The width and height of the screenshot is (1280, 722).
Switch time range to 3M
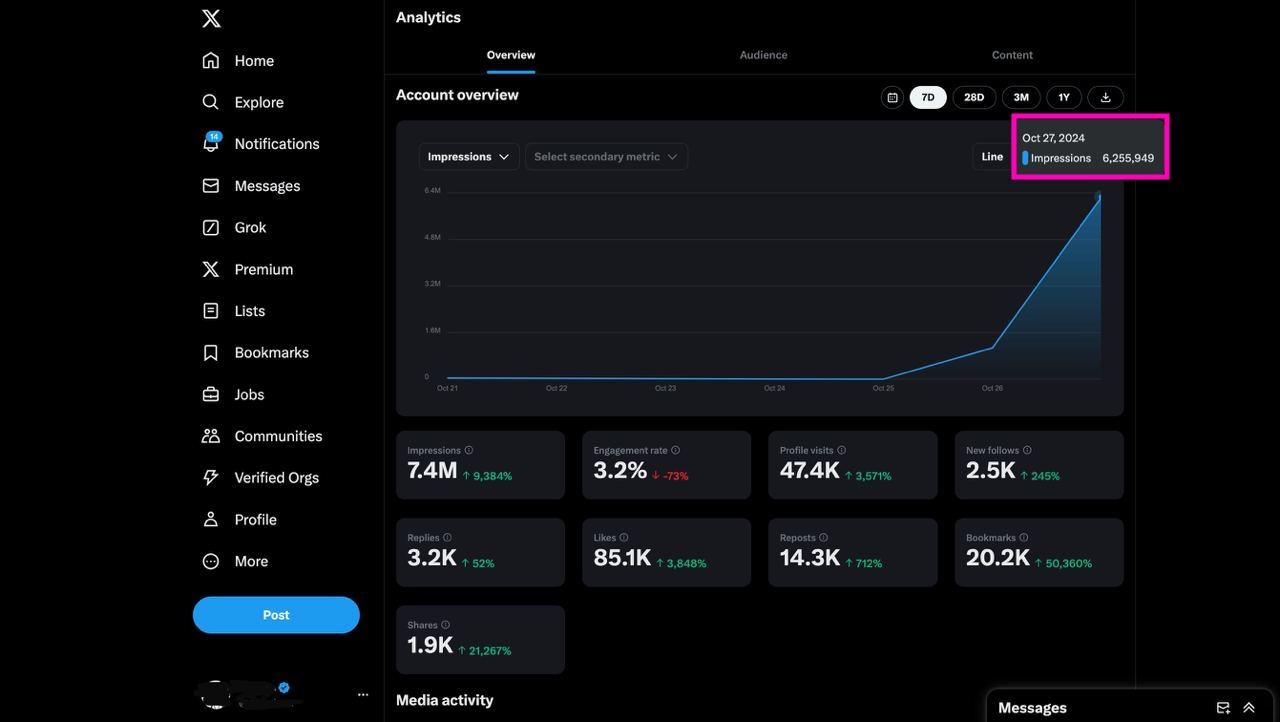click(x=1021, y=97)
